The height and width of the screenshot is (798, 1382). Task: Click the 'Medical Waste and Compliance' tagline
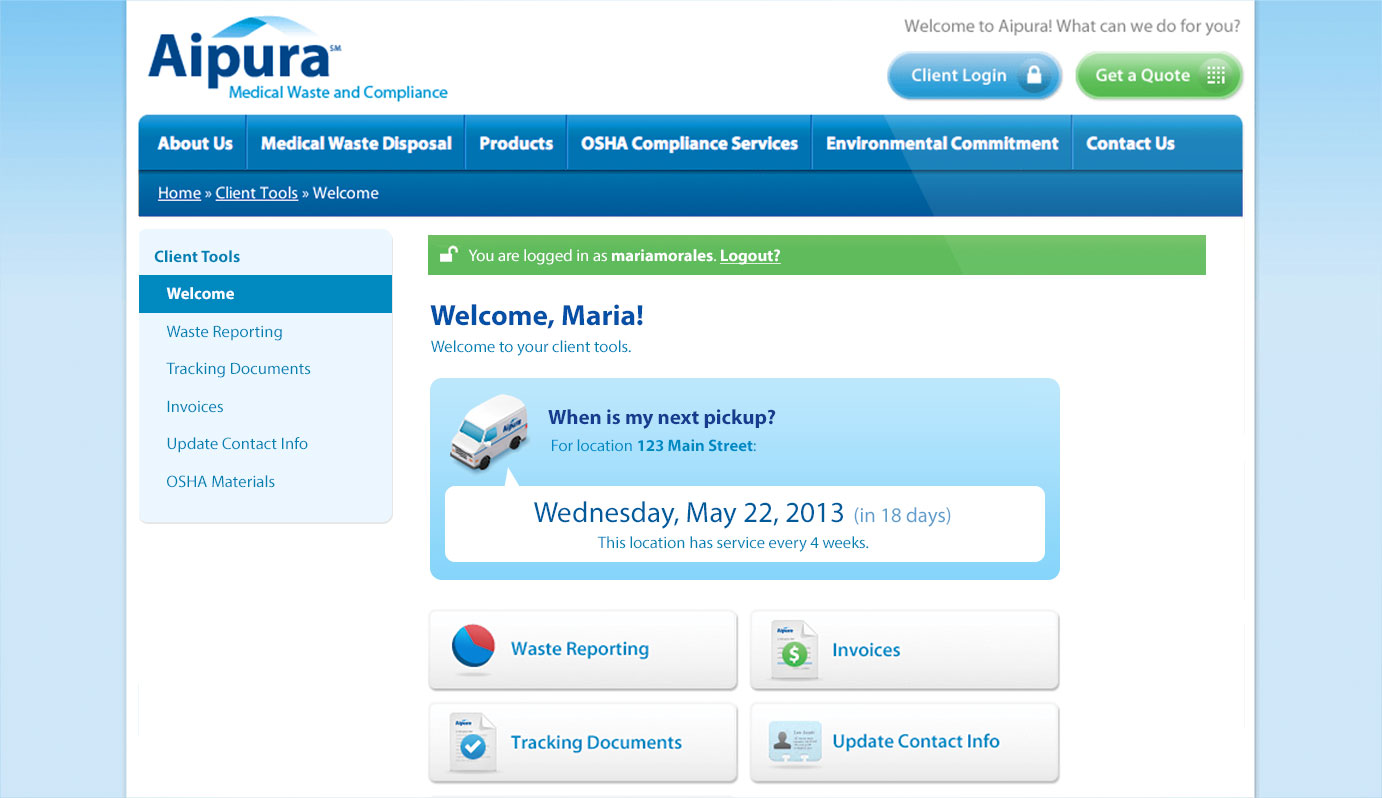[x=338, y=92]
